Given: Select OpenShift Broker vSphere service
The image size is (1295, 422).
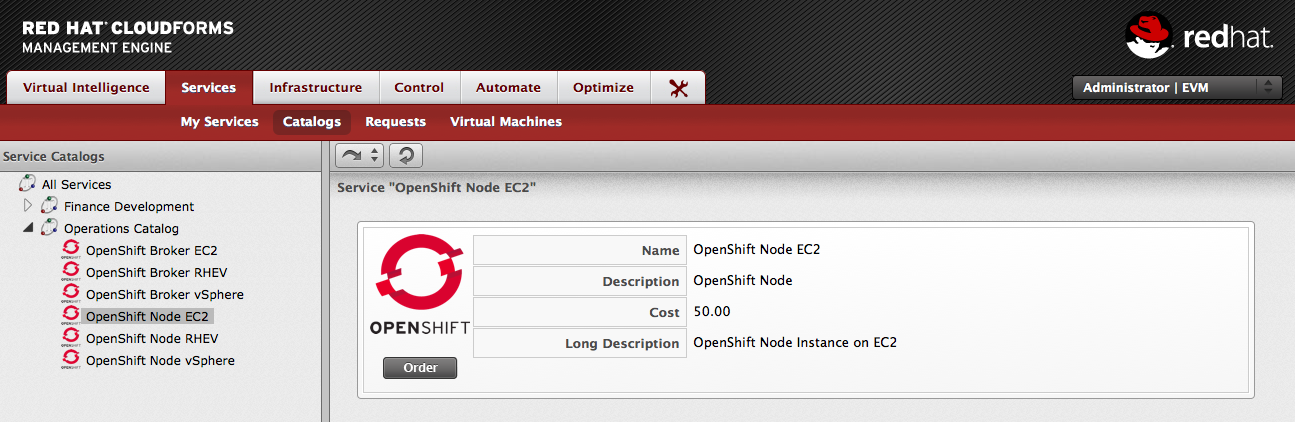Looking at the screenshot, I should [x=164, y=294].
